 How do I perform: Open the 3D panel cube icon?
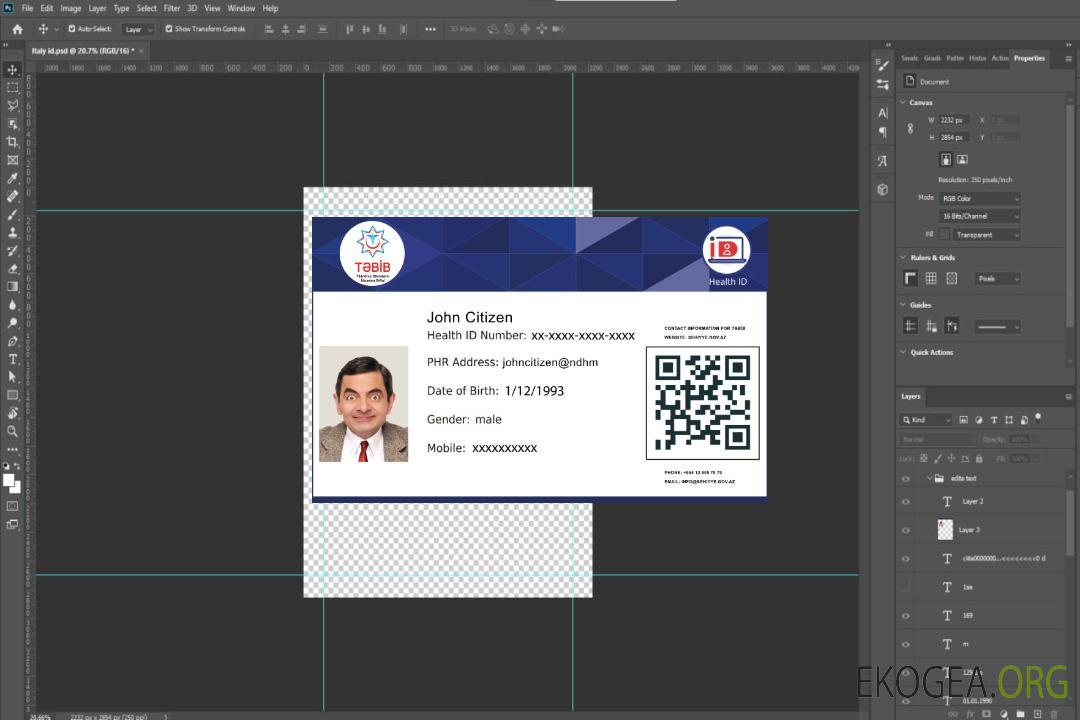pos(882,189)
